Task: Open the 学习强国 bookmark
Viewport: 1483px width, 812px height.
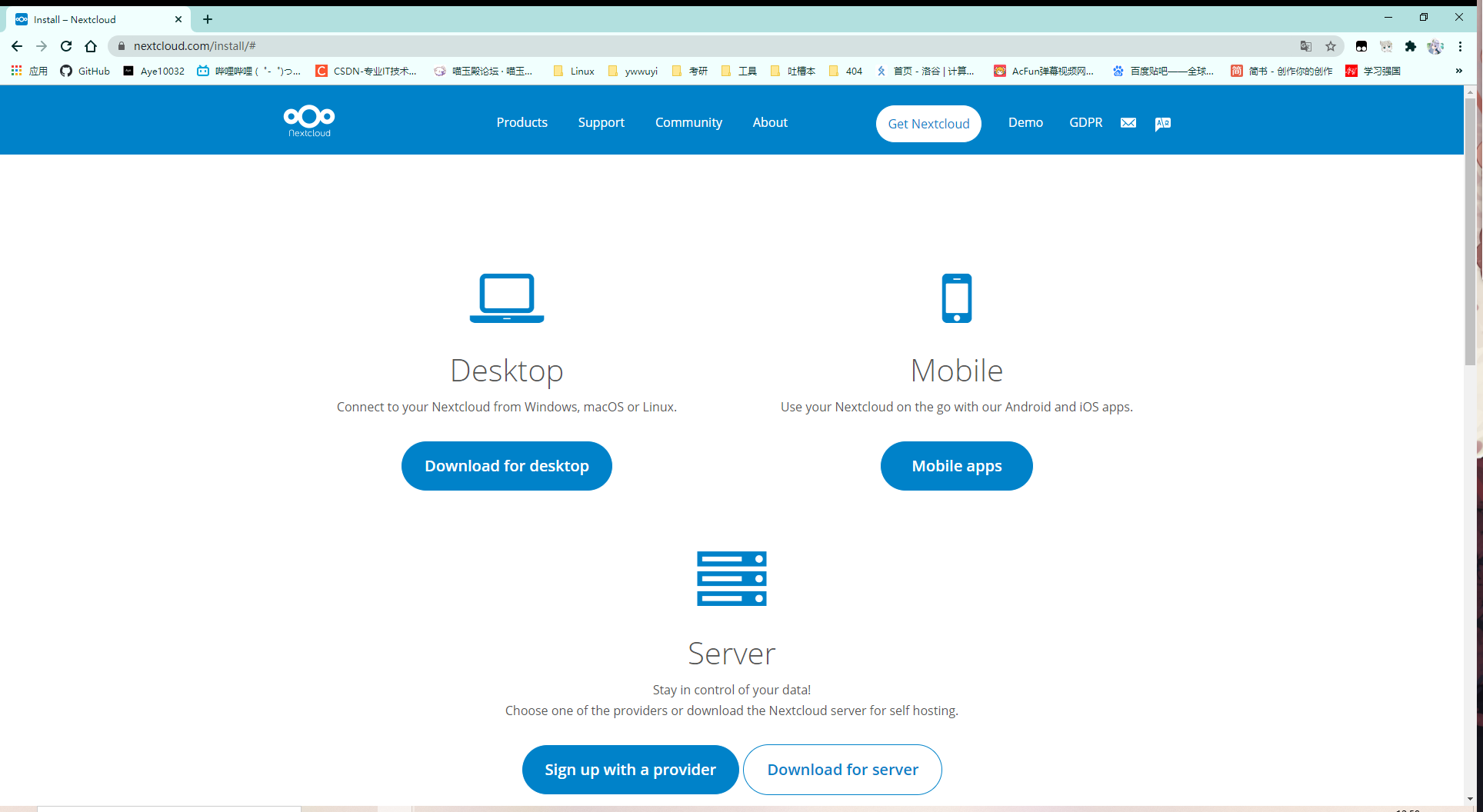Action: (1373, 71)
